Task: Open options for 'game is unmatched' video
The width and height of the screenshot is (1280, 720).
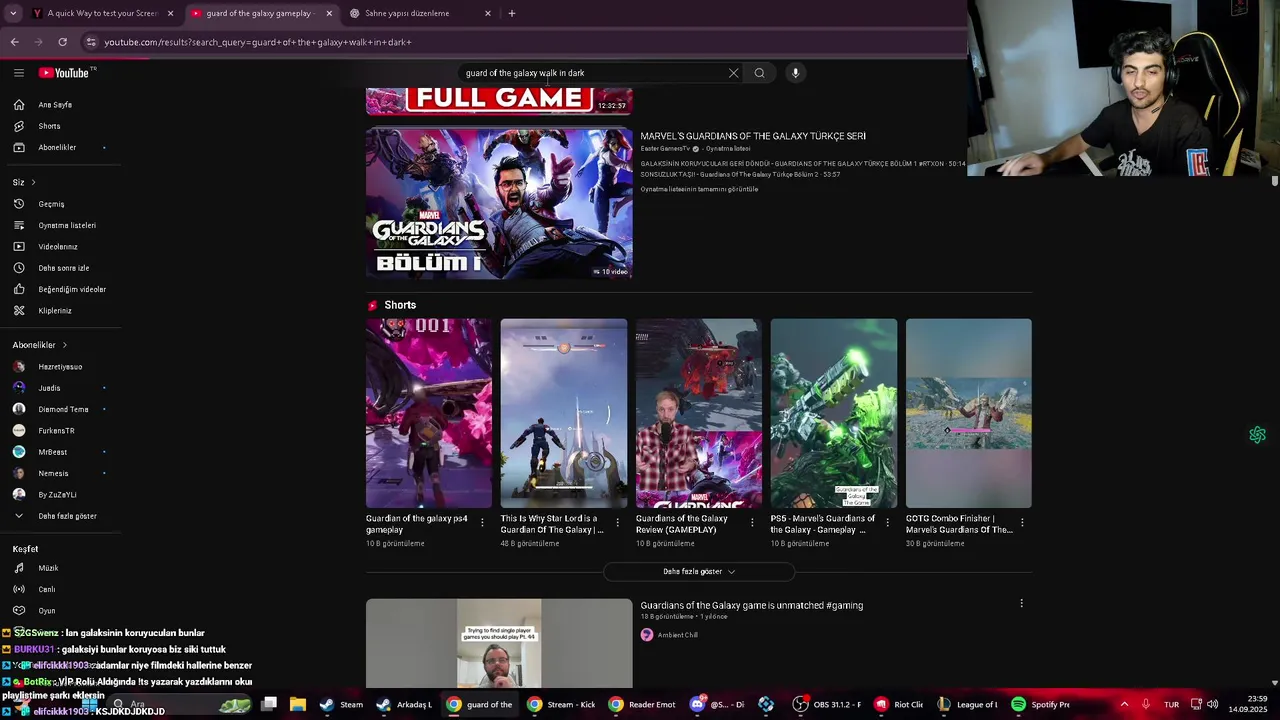Action: click(1021, 603)
